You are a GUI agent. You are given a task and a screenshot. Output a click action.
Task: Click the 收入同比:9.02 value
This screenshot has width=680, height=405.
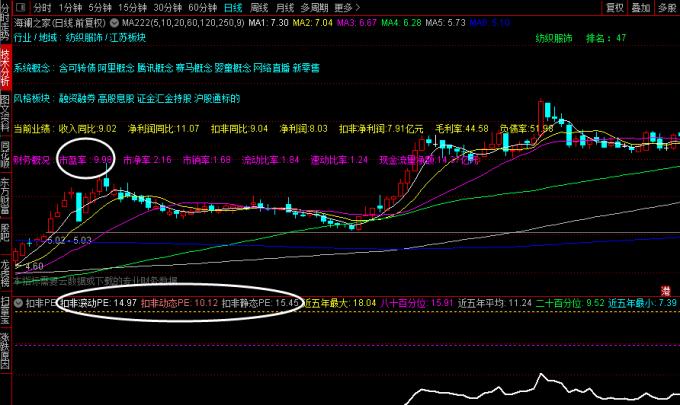pyautogui.click(x=88, y=129)
